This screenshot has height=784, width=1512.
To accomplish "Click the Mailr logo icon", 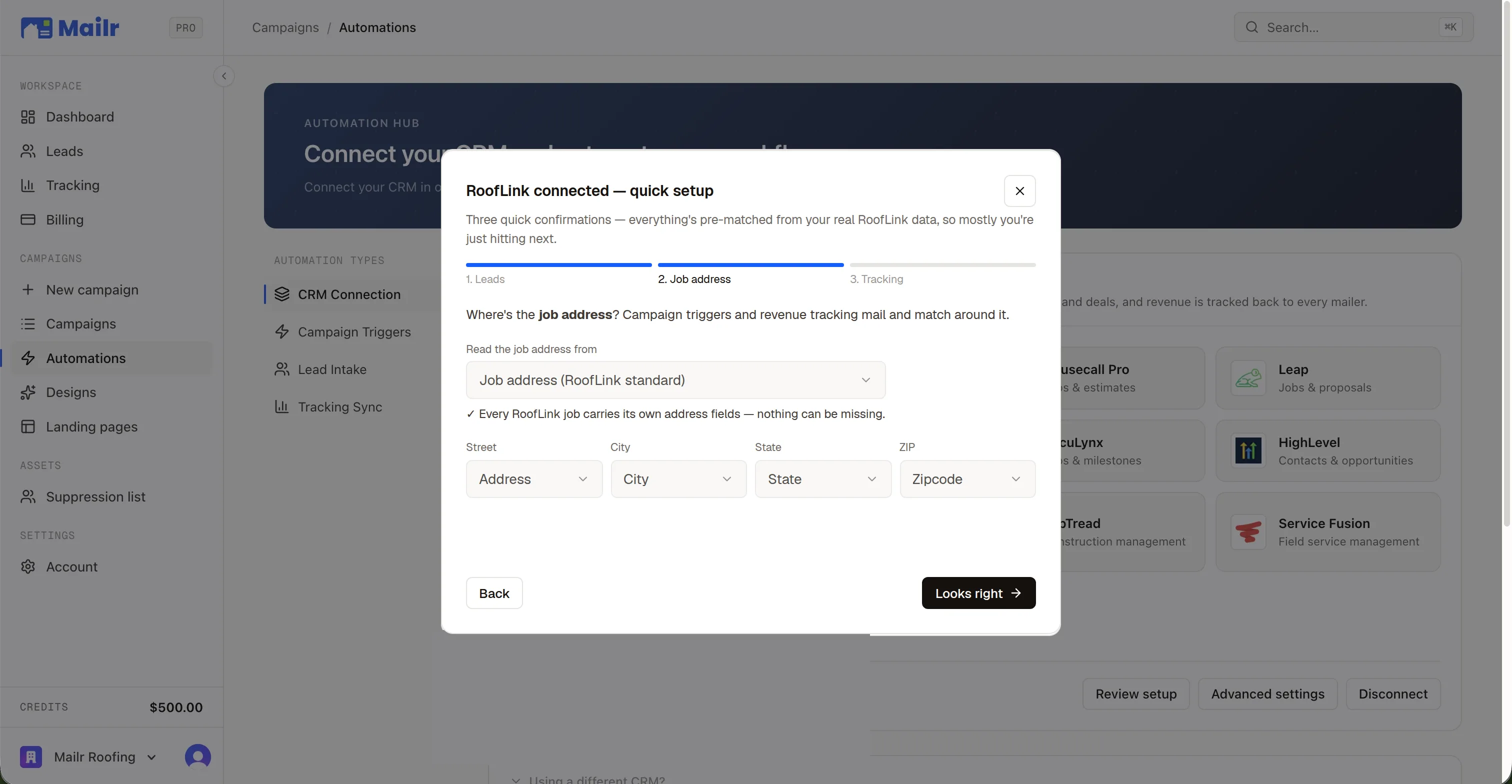I will click(x=36, y=27).
